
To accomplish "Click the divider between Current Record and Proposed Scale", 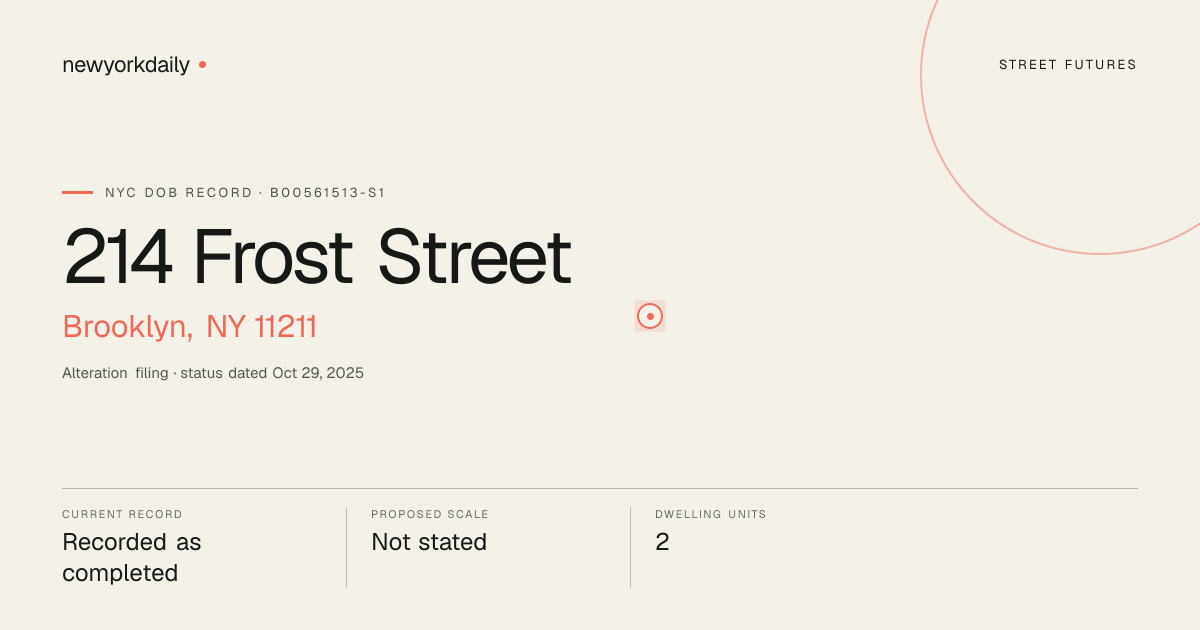I will point(346,547).
